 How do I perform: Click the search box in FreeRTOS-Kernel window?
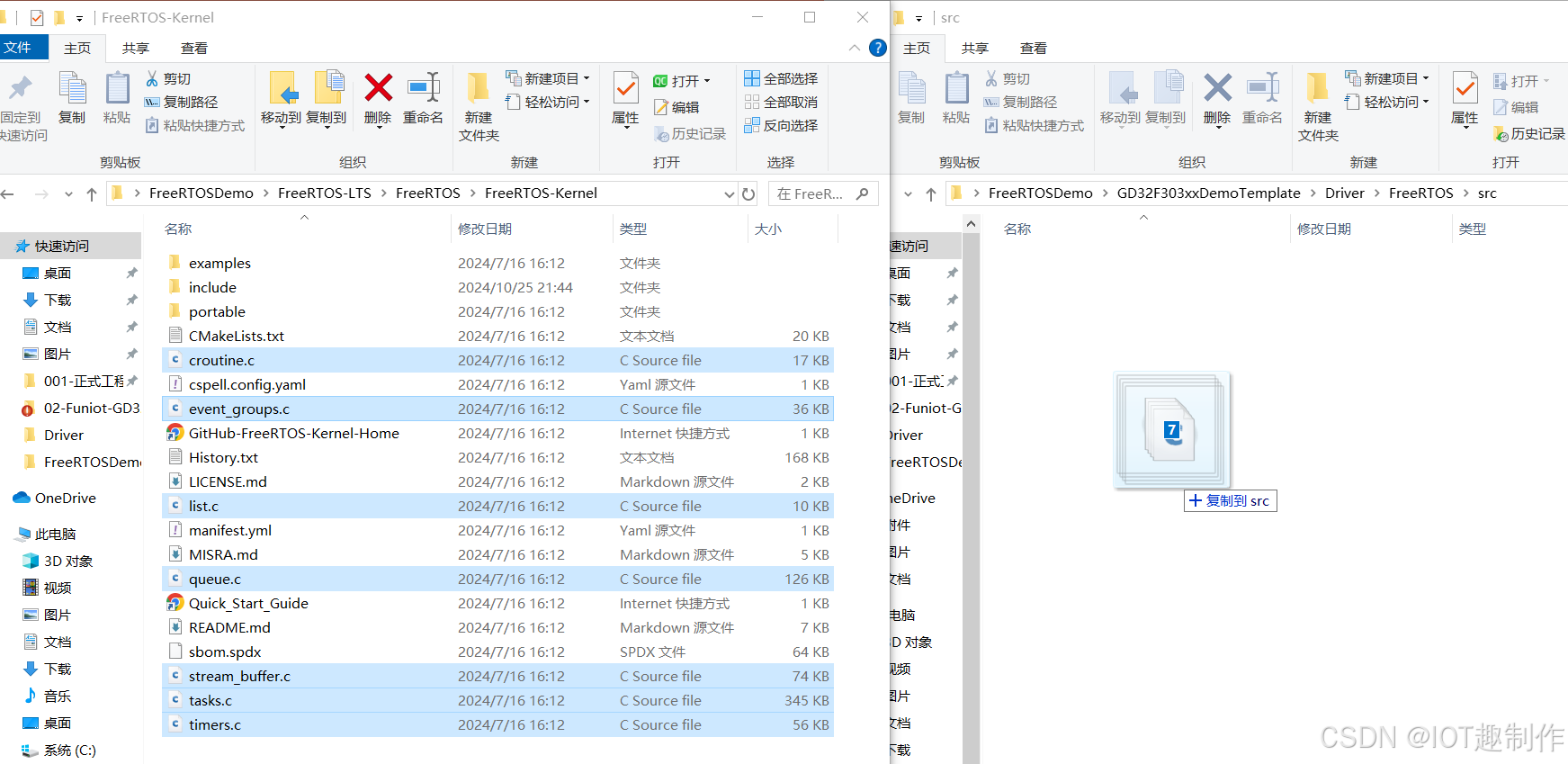[823, 193]
